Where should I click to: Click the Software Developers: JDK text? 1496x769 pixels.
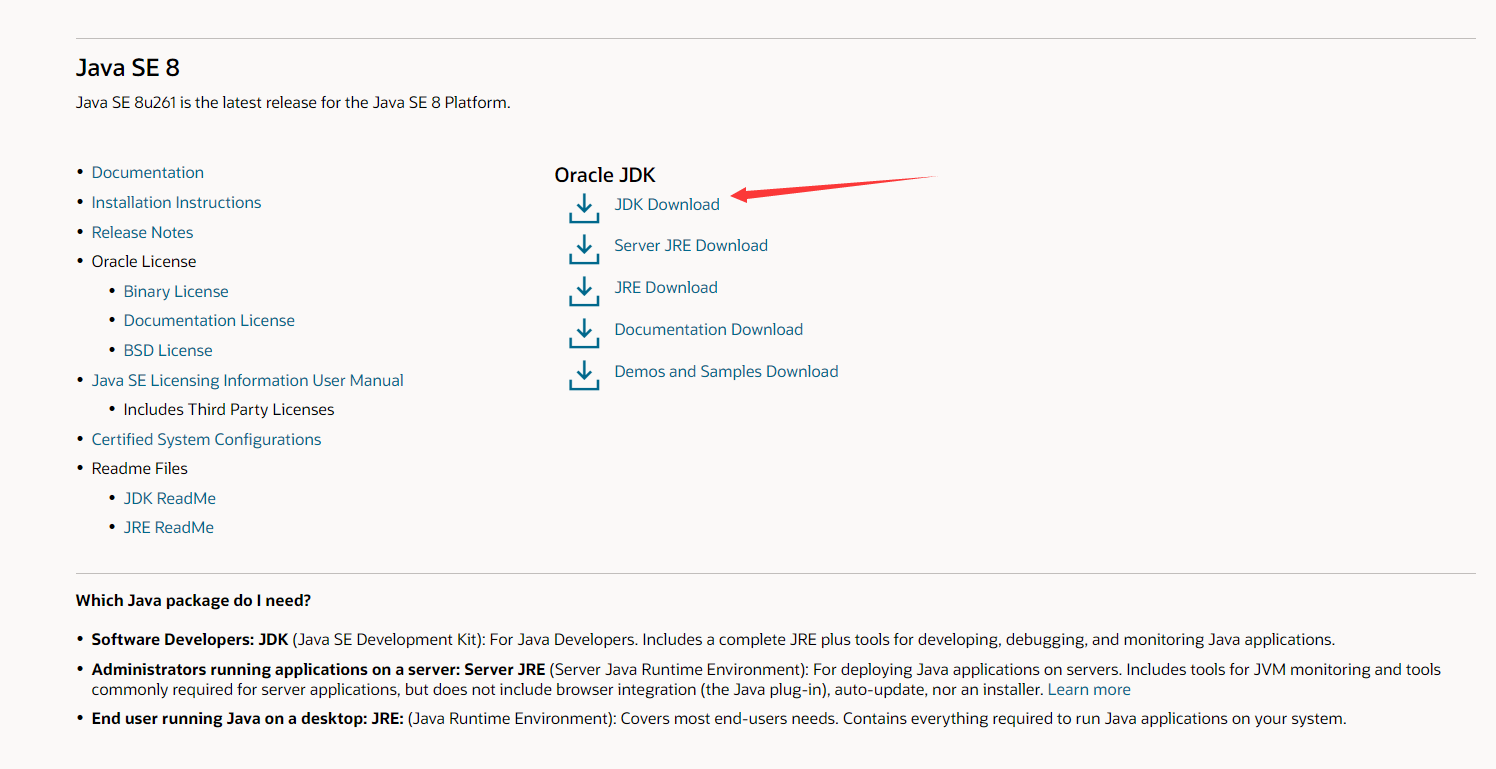(x=190, y=639)
